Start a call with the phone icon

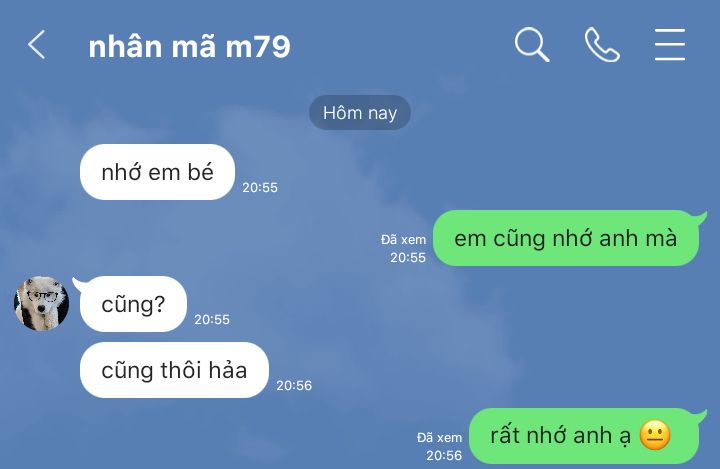coord(602,45)
